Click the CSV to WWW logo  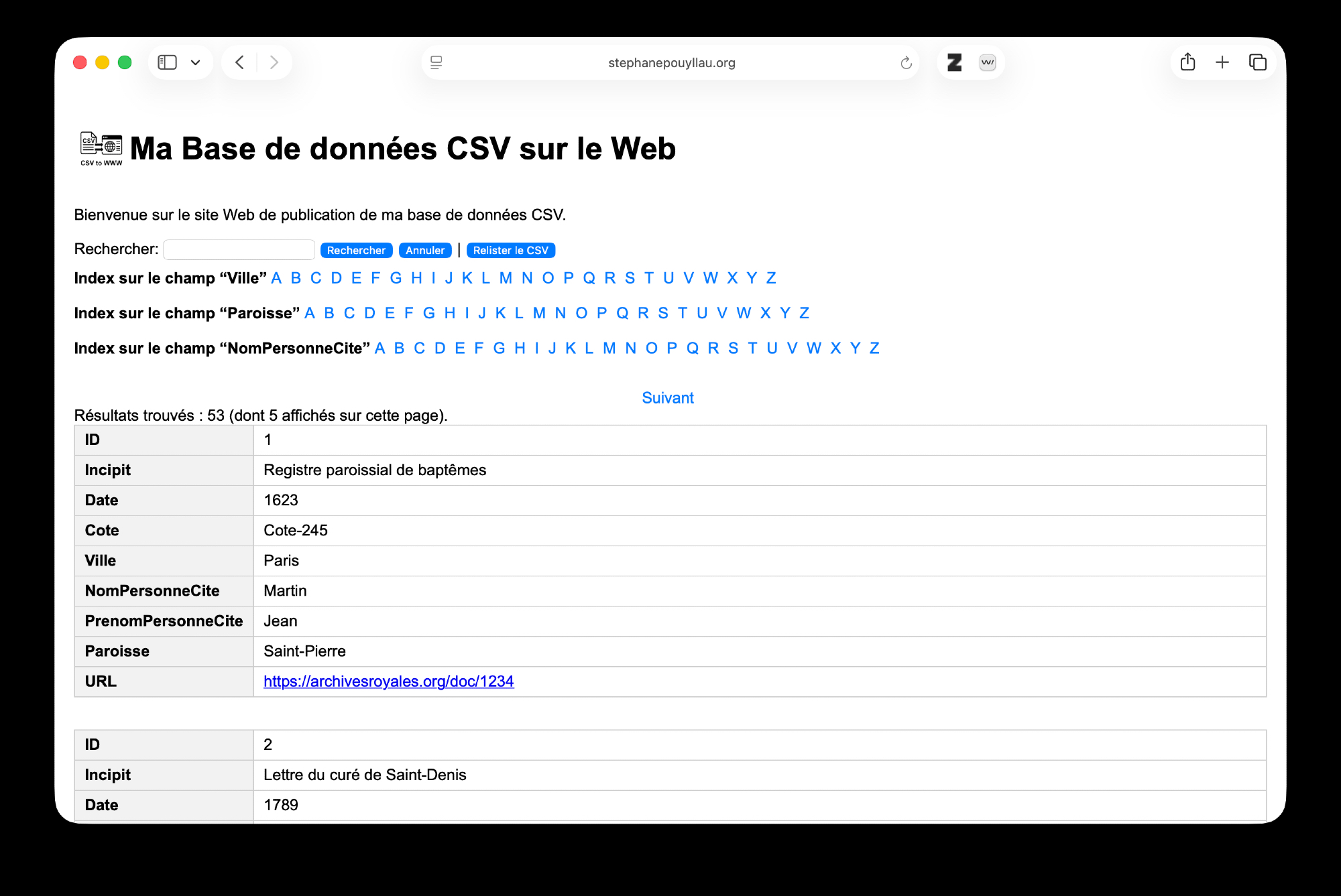point(101,148)
